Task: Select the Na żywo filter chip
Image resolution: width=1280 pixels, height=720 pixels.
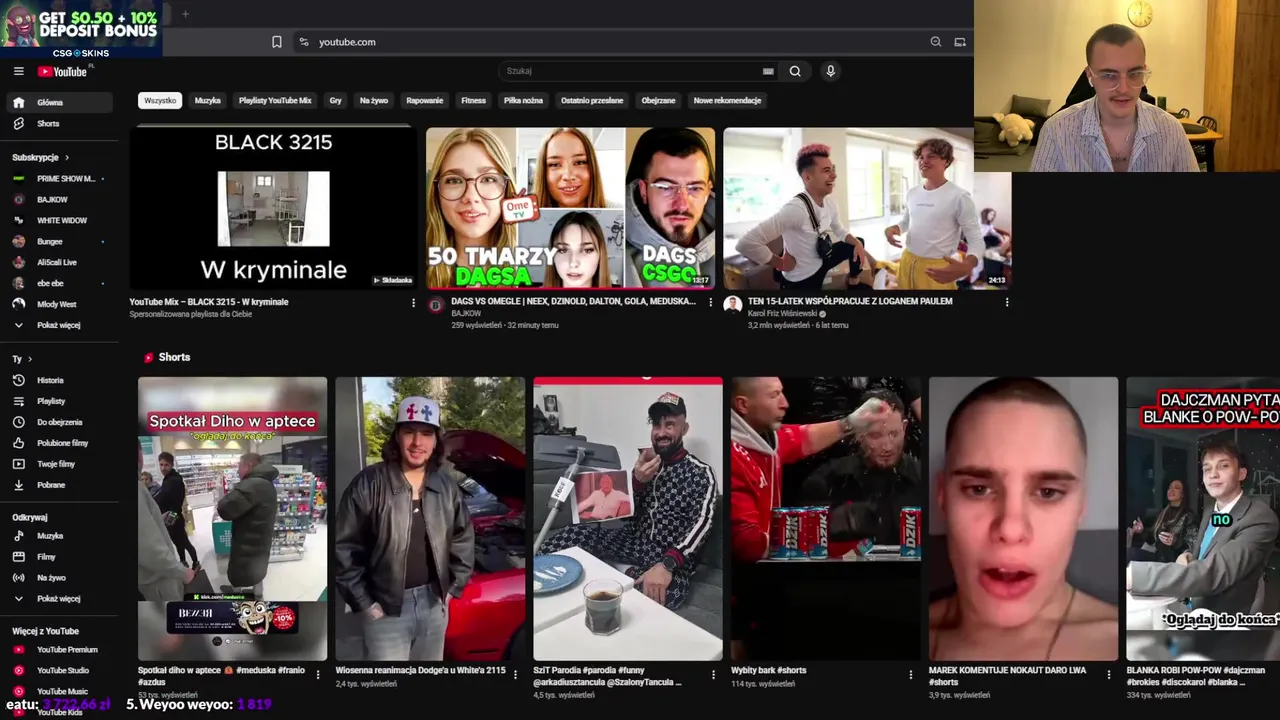Action: (x=374, y=101)
